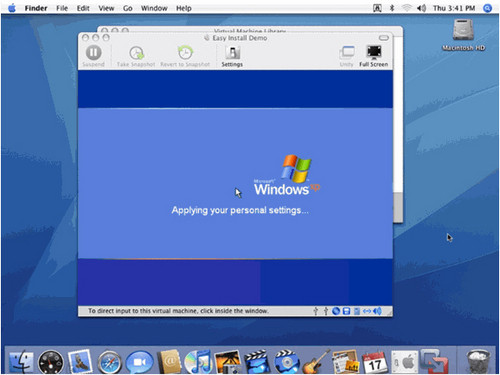This screenshot has width=500, height=375.
Task: Click inside the Windows XP guest display
Action: [x=235, y=188]
